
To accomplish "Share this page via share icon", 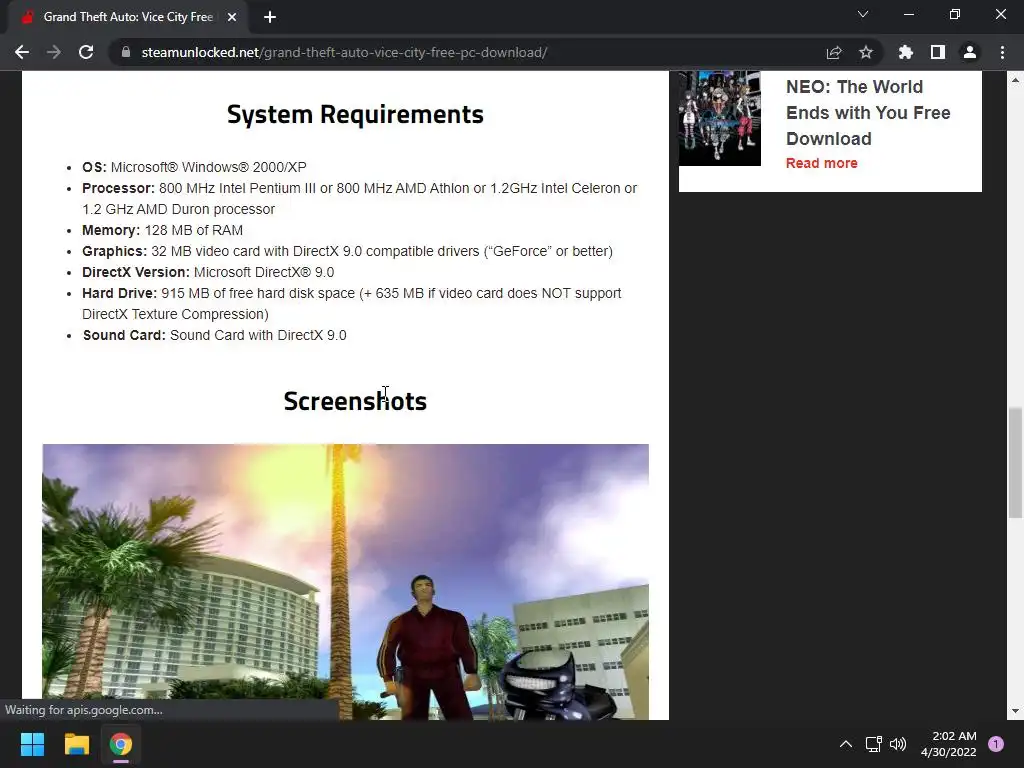I will [x=834, y=52].
